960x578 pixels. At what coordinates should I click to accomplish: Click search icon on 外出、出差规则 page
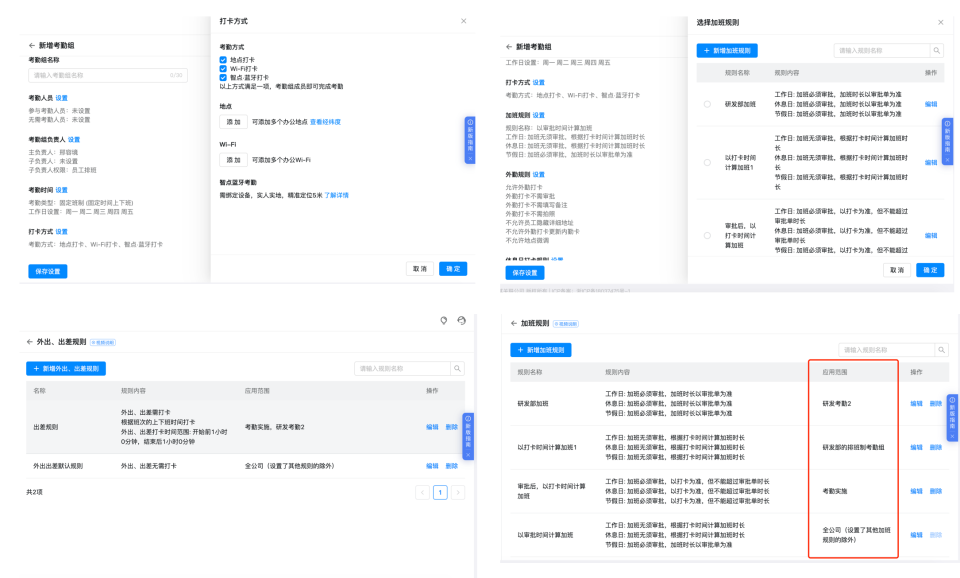coord(457,369)
